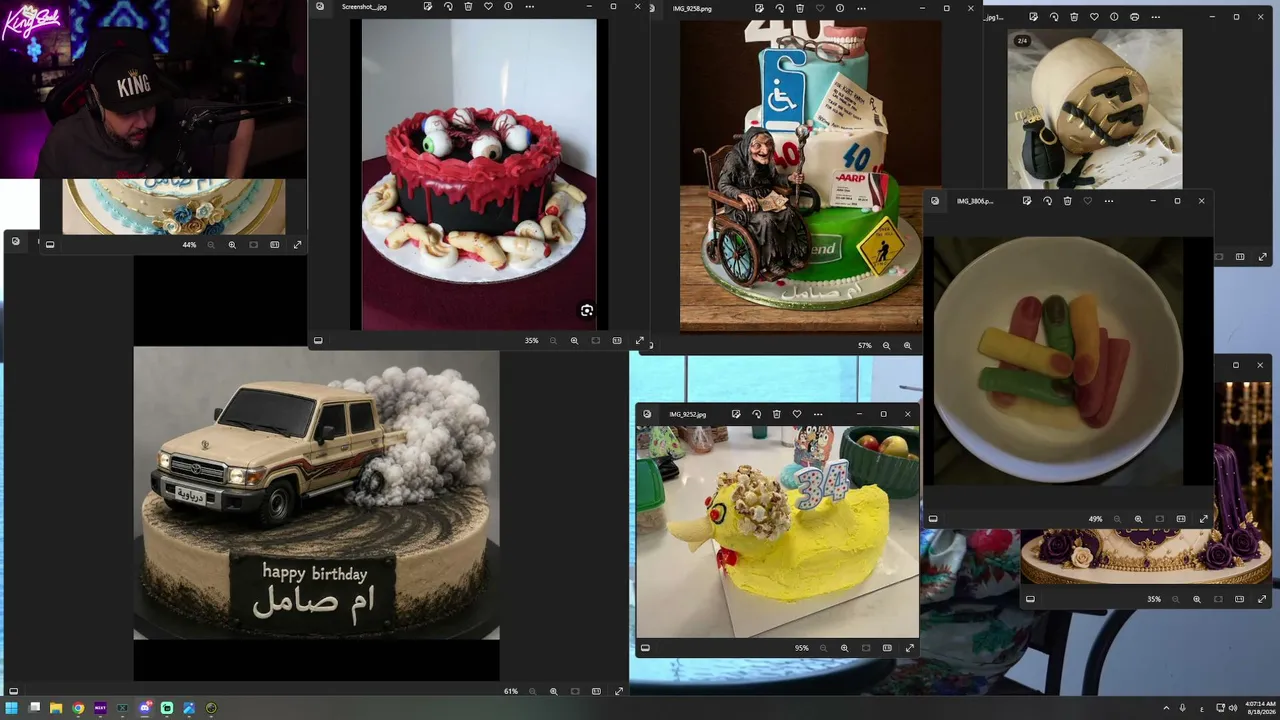Open the See more menu in IMG_3806 window
This screenshot has width=1280, height=720.
tap(1108, 201)
